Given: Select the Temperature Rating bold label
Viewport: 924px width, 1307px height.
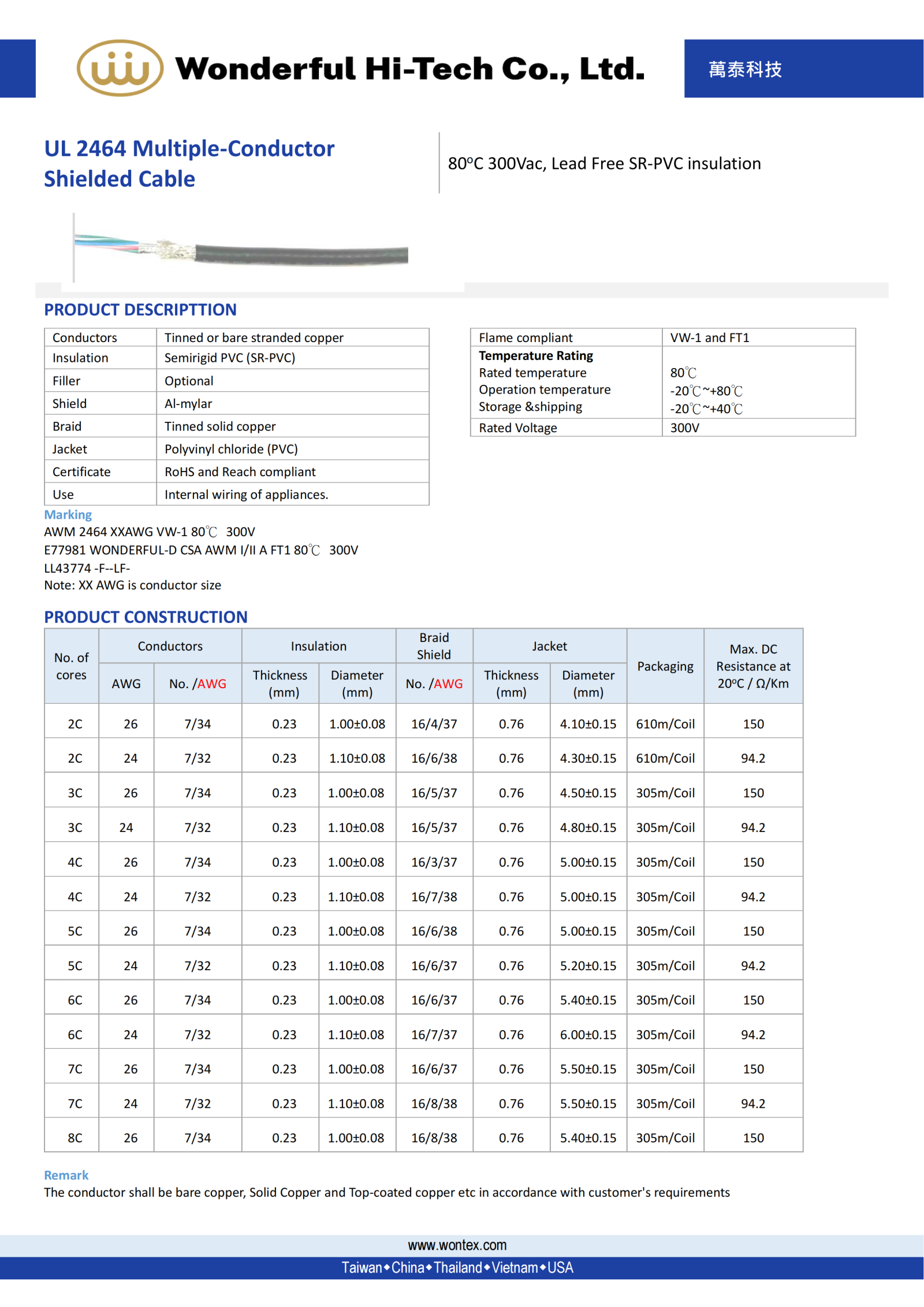Looking at the screenshot, I should 536,355.
